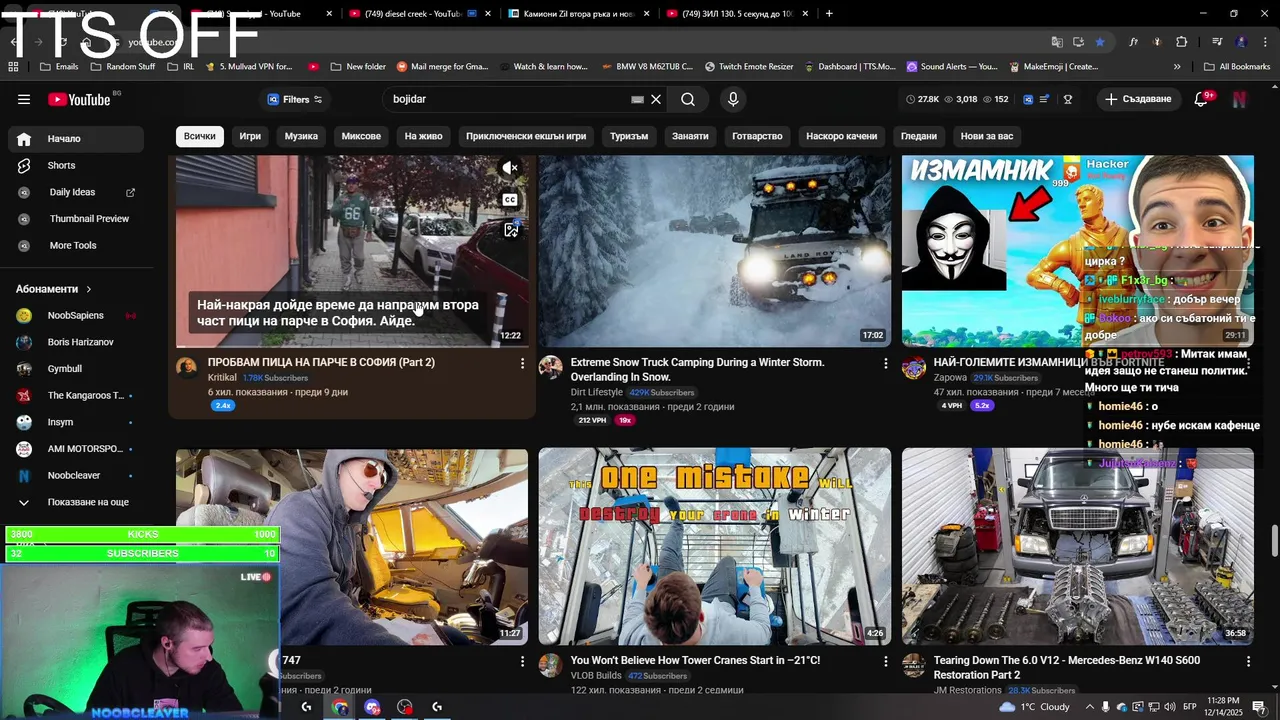The height and width of the screenshot is (720, 1280).
Task: Open Kritikal channel avatar
Action: pyautogui.click(x=187, y=367)
